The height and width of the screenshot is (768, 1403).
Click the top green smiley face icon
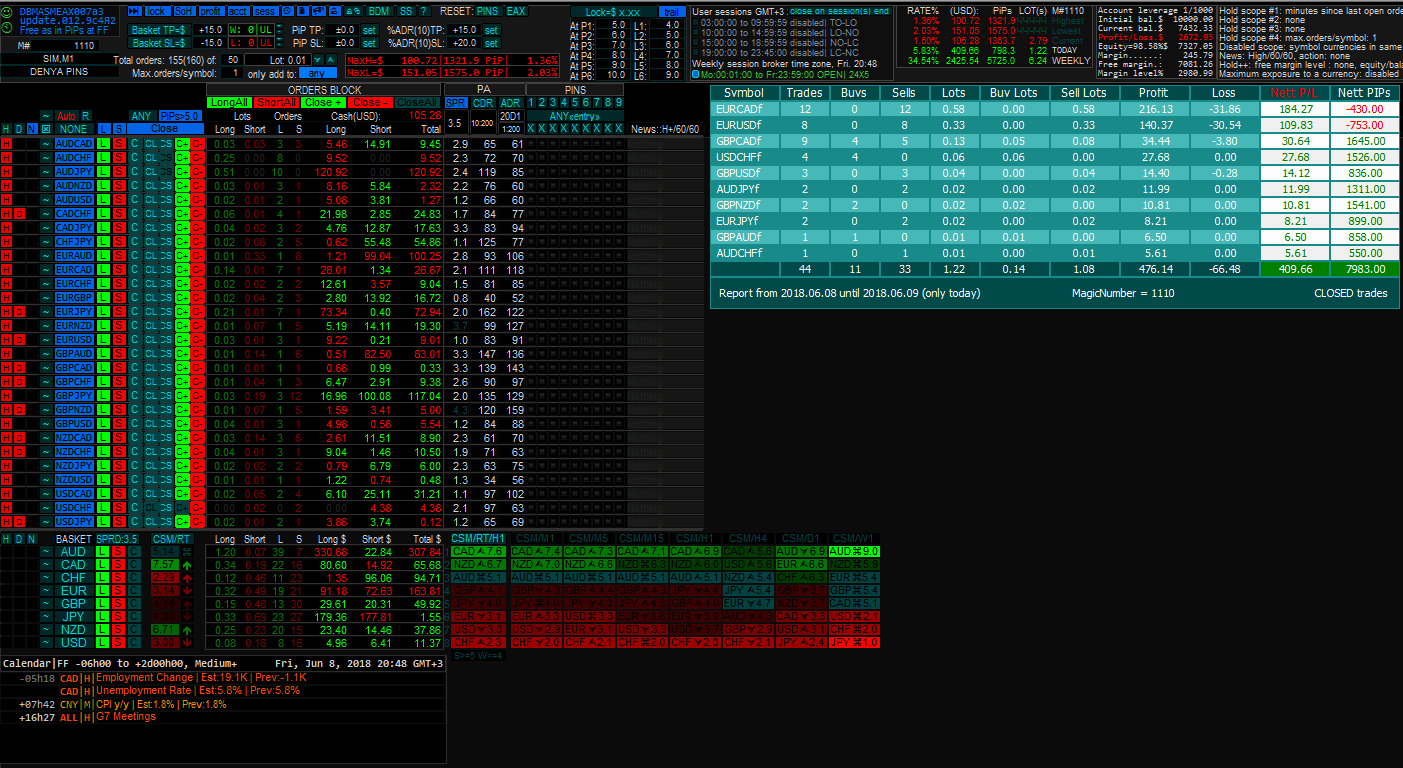(x=6, y=12)
